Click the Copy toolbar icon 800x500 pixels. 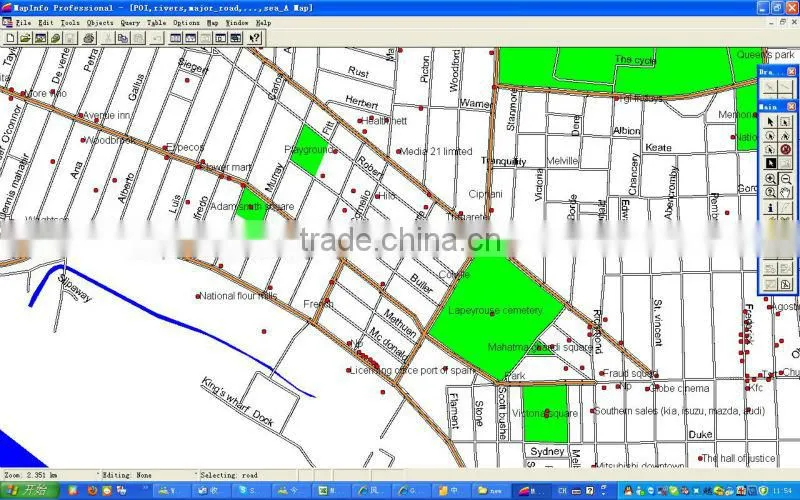[x=123, y=38]
